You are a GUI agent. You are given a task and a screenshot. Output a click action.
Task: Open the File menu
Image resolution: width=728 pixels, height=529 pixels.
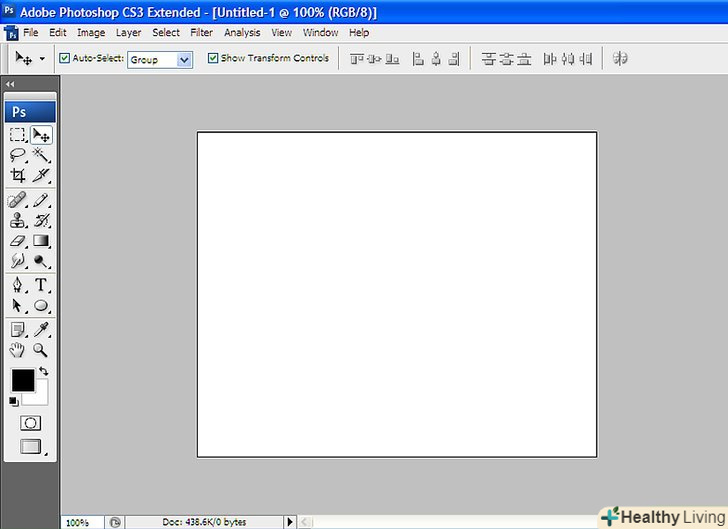(31, 33)
